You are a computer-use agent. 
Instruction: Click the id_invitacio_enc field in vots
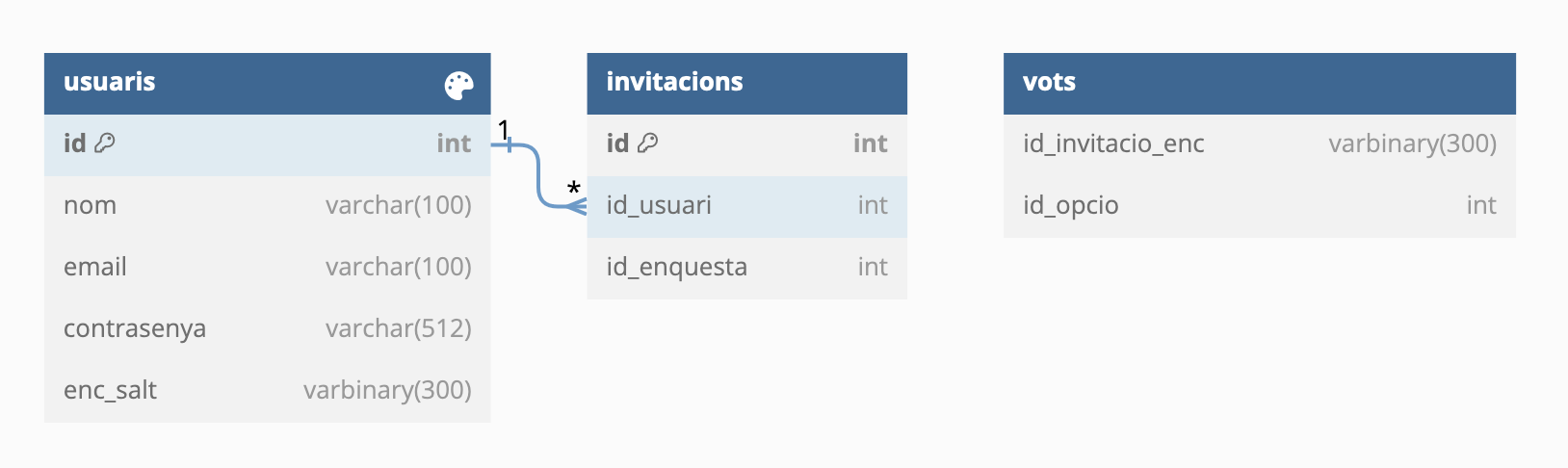pos(1260,143)
